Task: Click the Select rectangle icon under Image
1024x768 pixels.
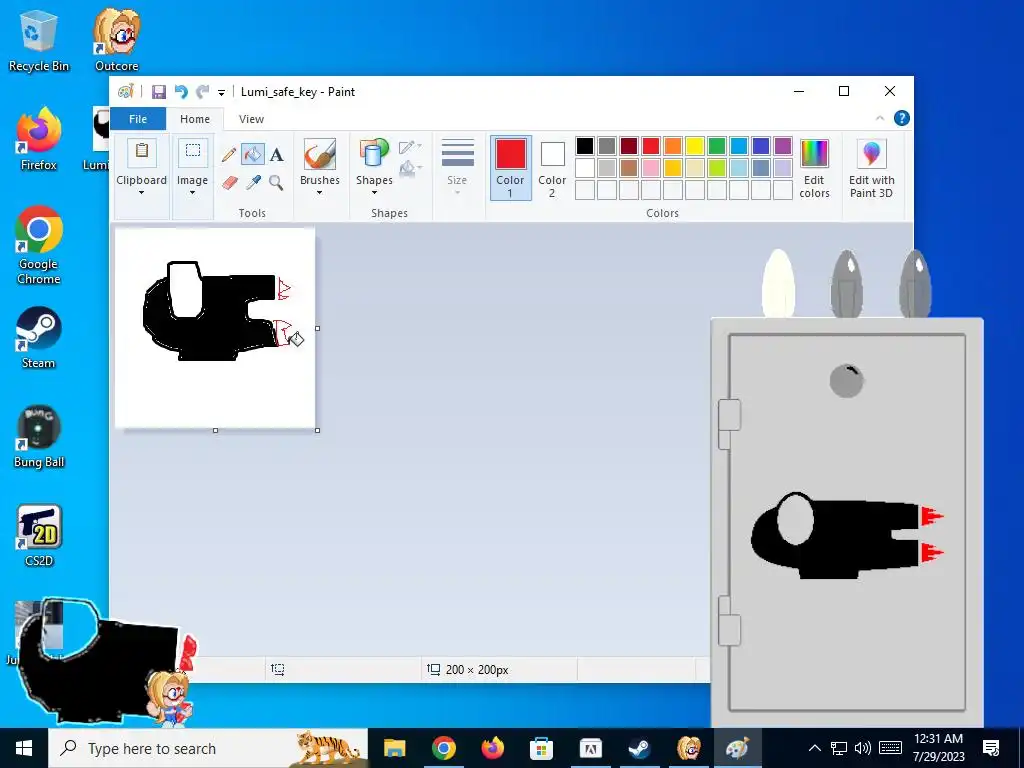Action: 193,152
